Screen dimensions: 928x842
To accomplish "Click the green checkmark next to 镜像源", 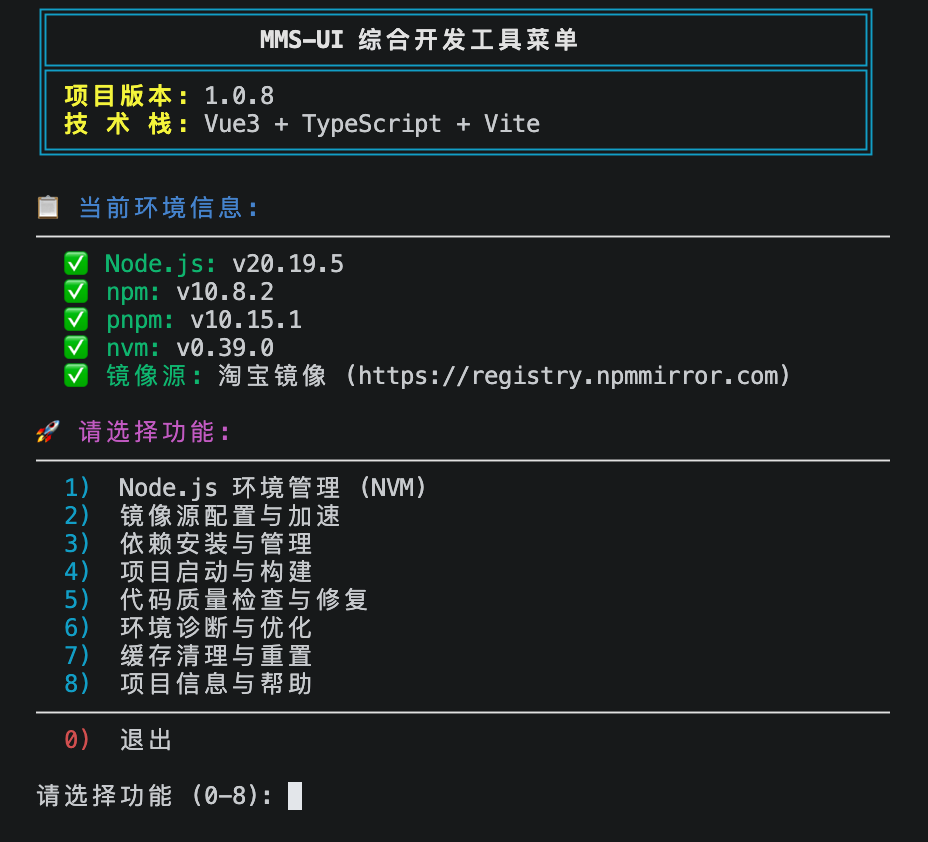I will 76,375.
